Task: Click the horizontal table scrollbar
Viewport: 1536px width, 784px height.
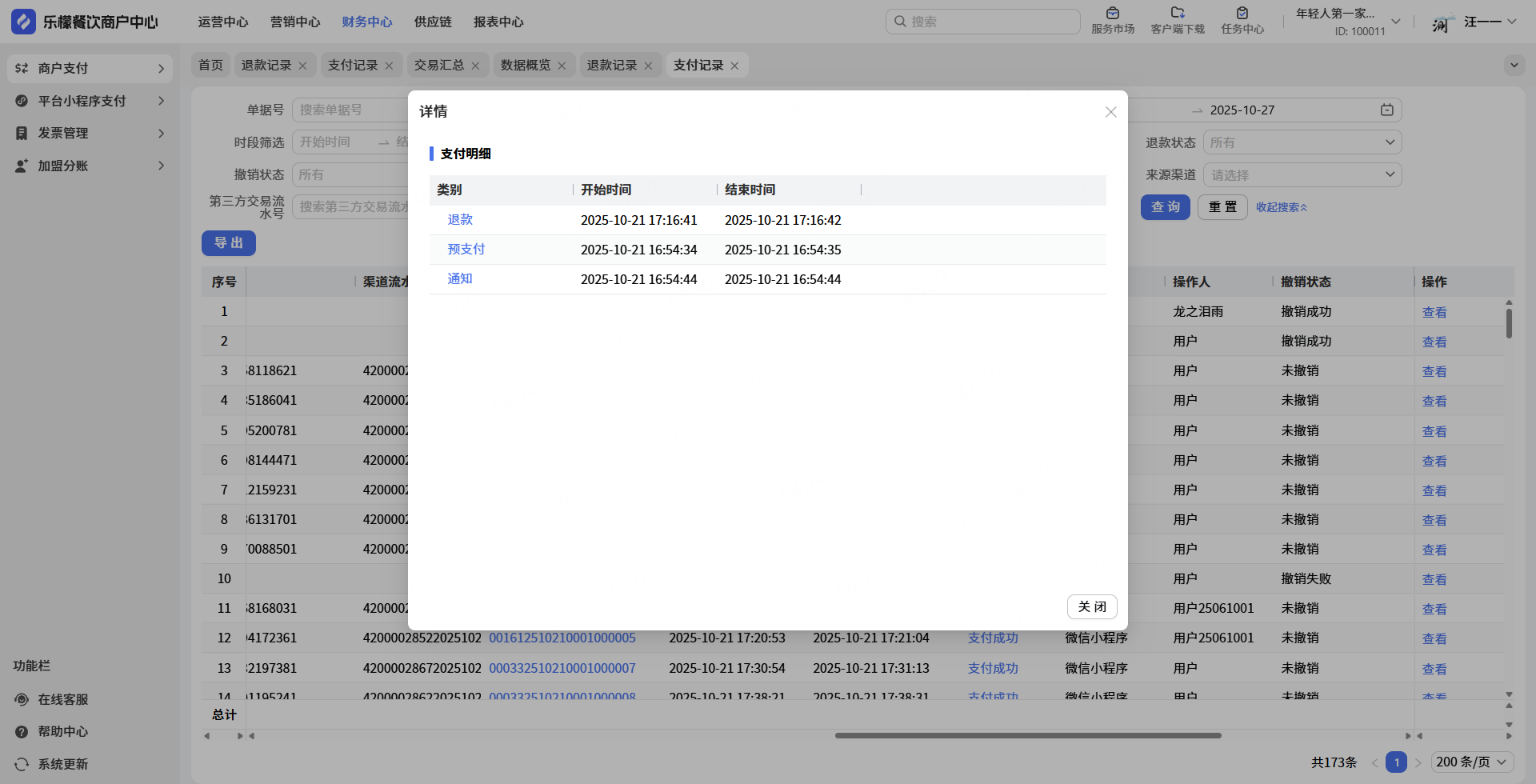Action: tap(1027, 736)
